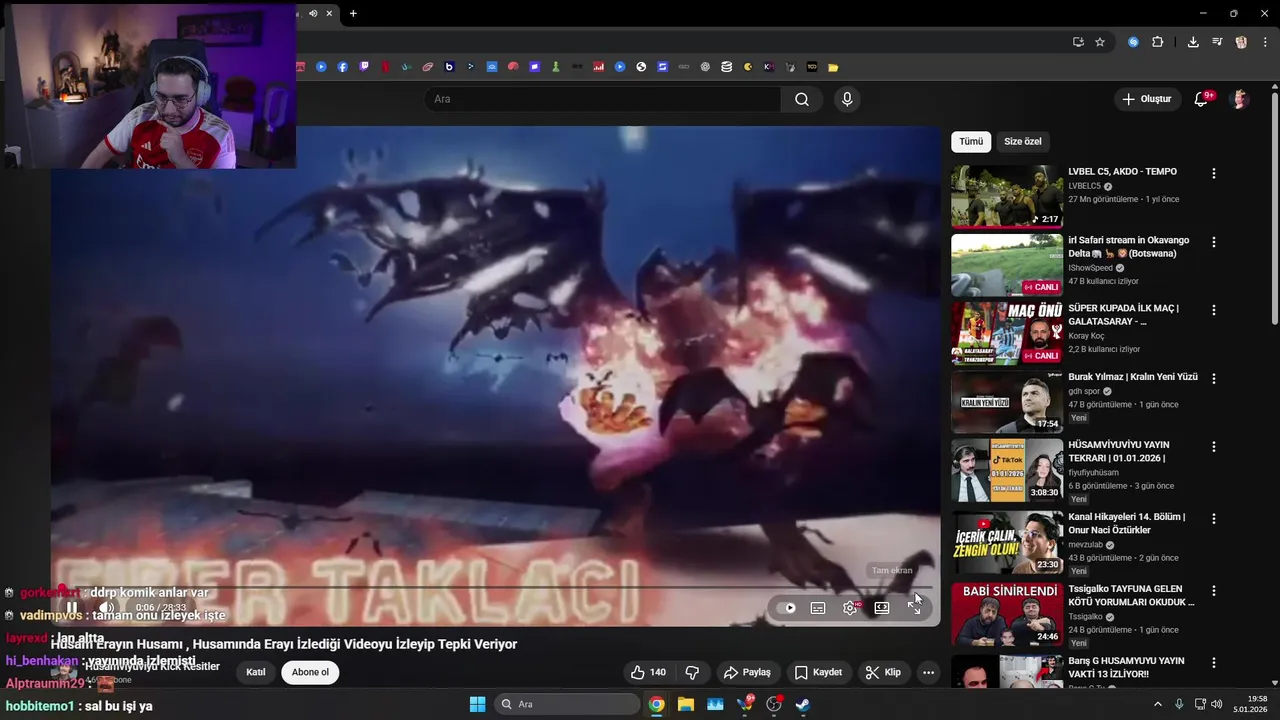The height and width of the screenshot is (720, 1280).
Task: Open YouTube notifications bell
Action: 1202,99
